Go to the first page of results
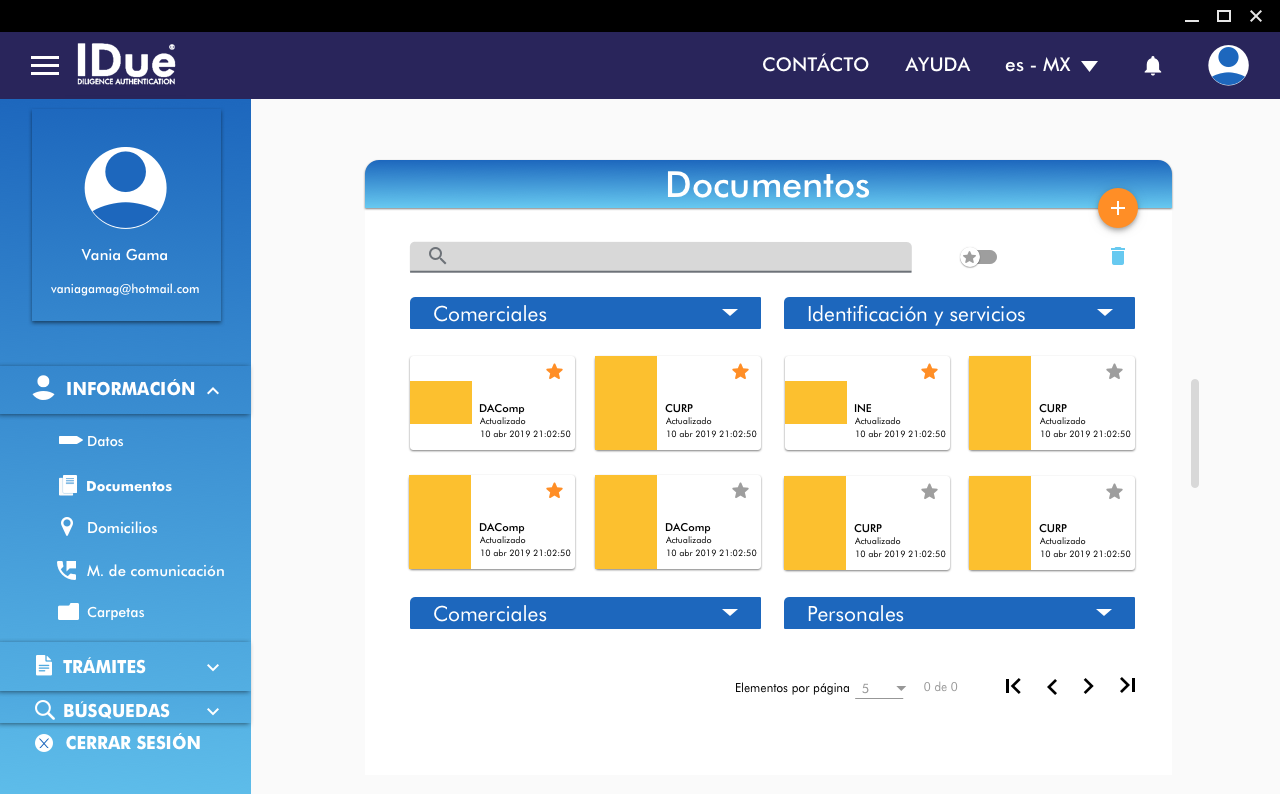 (1013, 686)
